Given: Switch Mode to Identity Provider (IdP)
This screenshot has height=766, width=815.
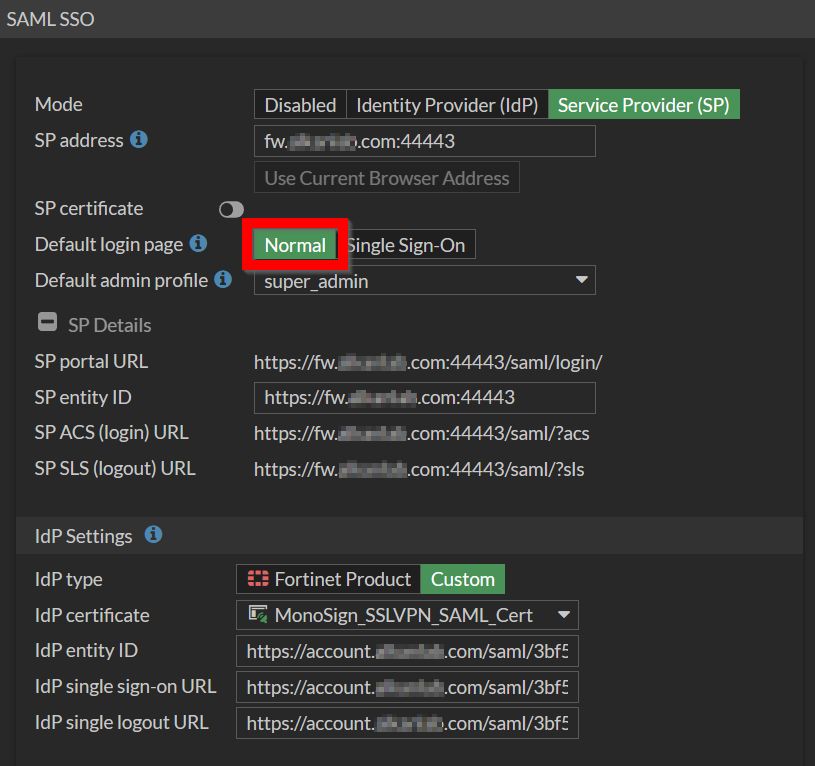Looking at the screenshot, I should [447, 105].
